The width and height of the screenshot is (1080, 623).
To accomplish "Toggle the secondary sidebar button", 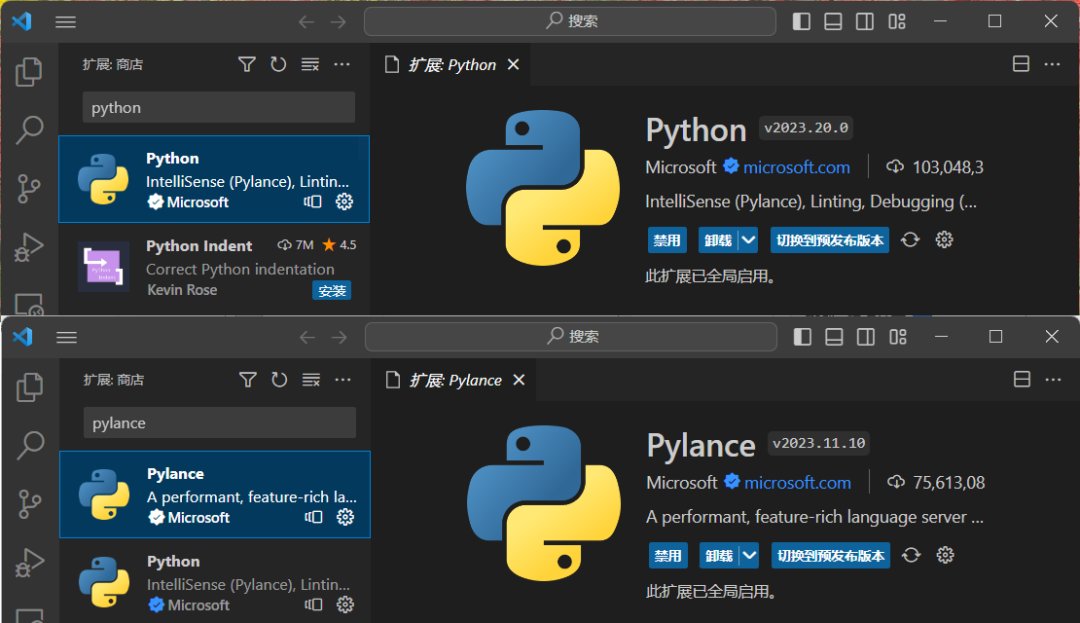I will pyautogui.click(x=864, y=21).
